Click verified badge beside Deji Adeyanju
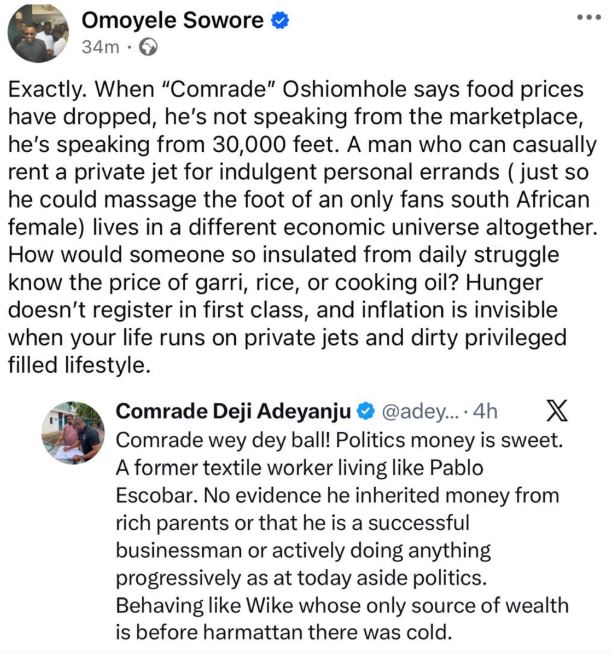Viewport: 612px width, 653px height. pyautogui.click(x=366, y=411)
